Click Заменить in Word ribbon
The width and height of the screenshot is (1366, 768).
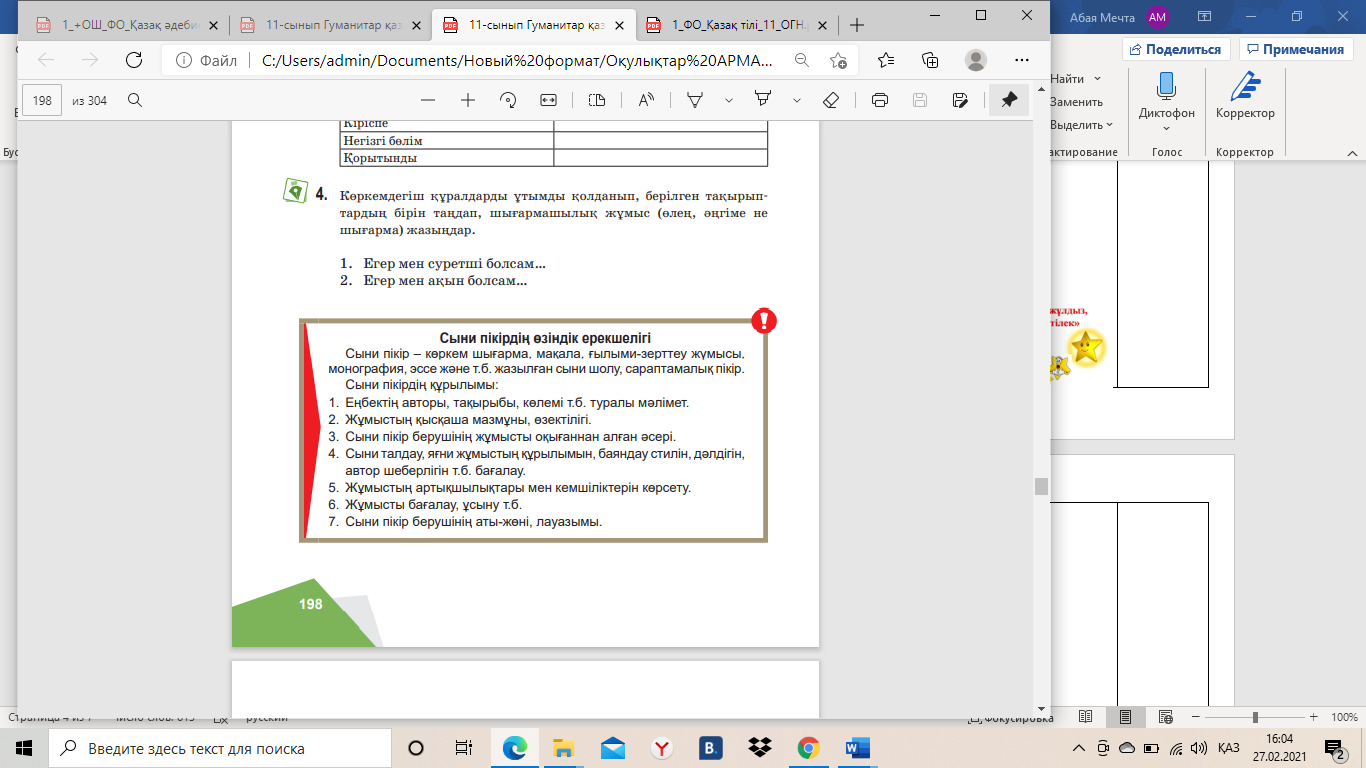tap(1076, 102)
